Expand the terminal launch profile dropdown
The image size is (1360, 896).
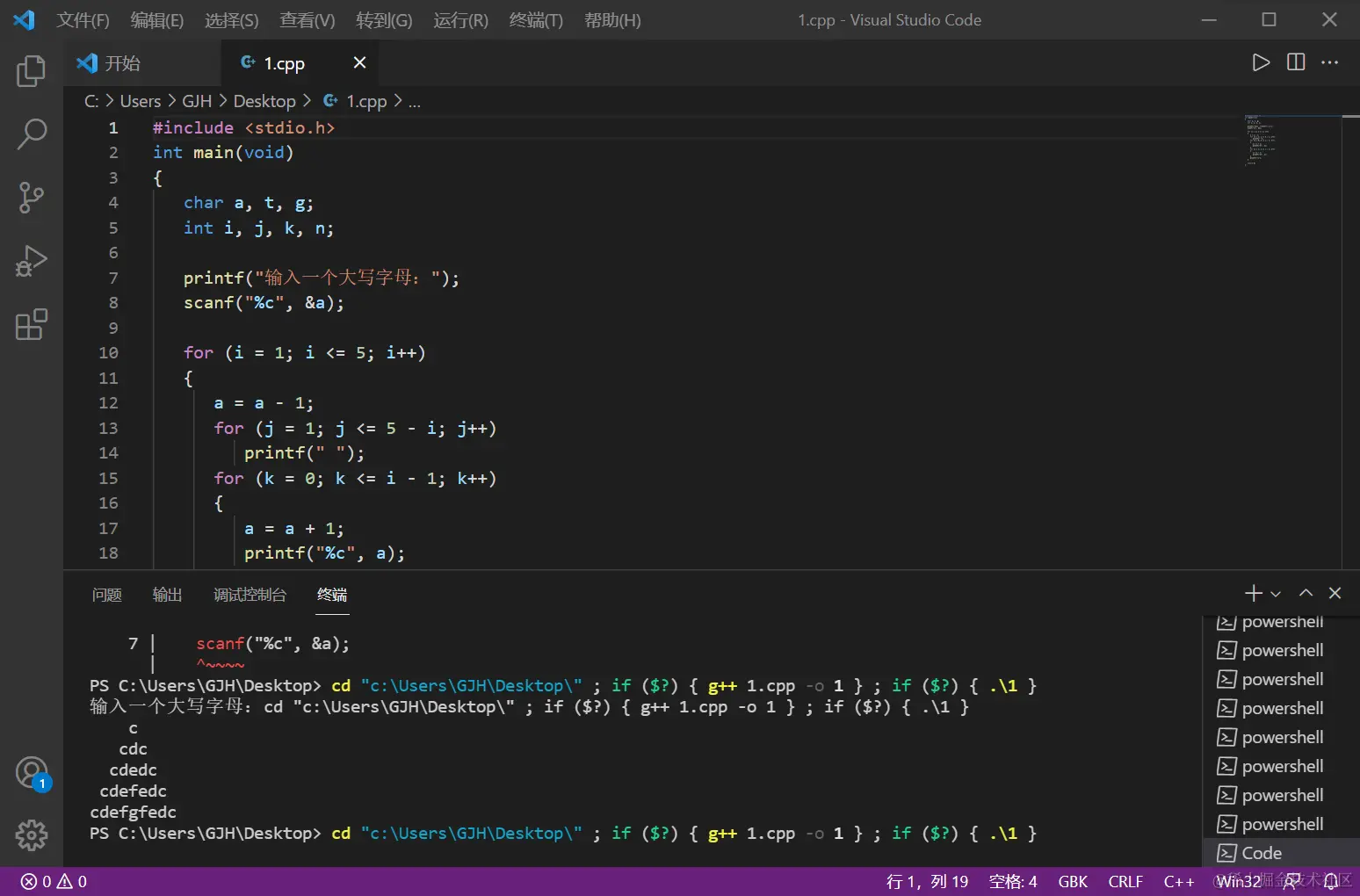1276,595
